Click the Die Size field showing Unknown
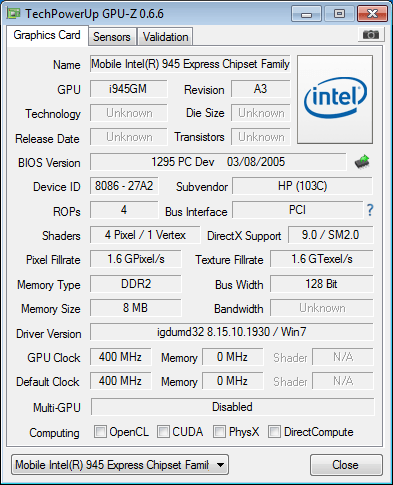Viewport: 393px width, 485px height. [261, 113]
